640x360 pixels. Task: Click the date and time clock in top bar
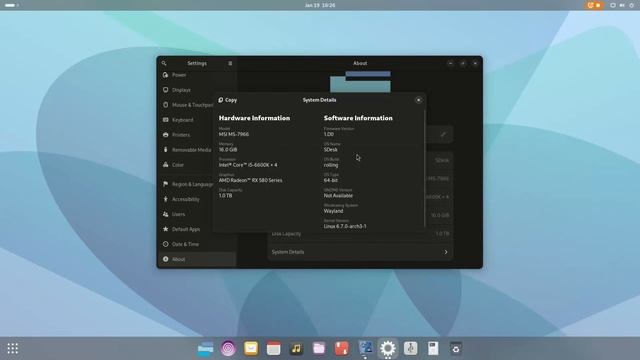tap(320, 5)
